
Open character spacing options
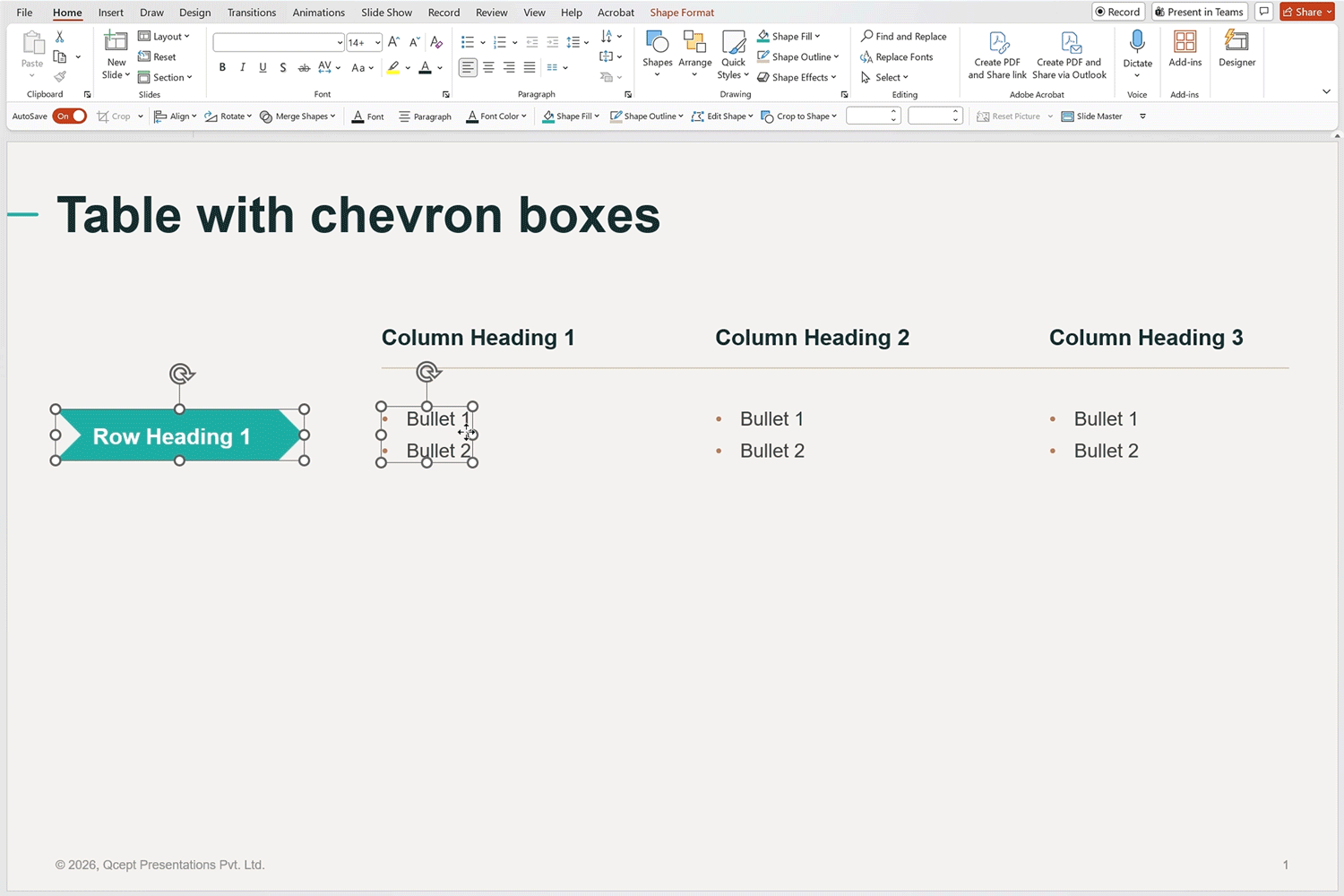(x=329, y=67)
